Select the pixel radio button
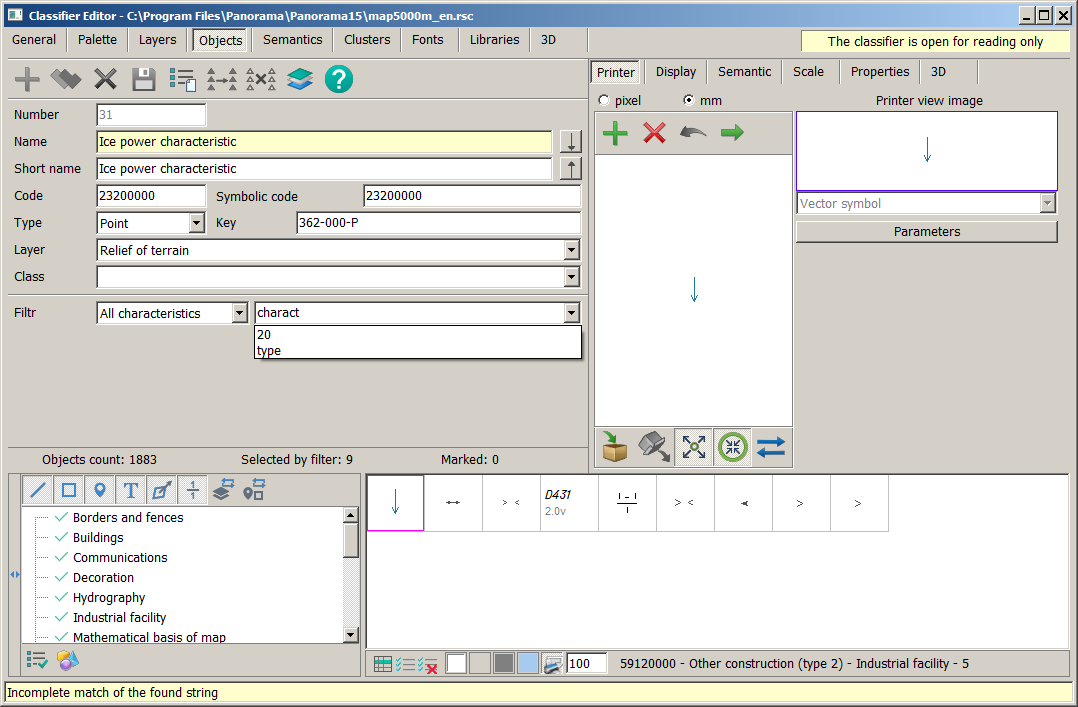 (604, 101)
